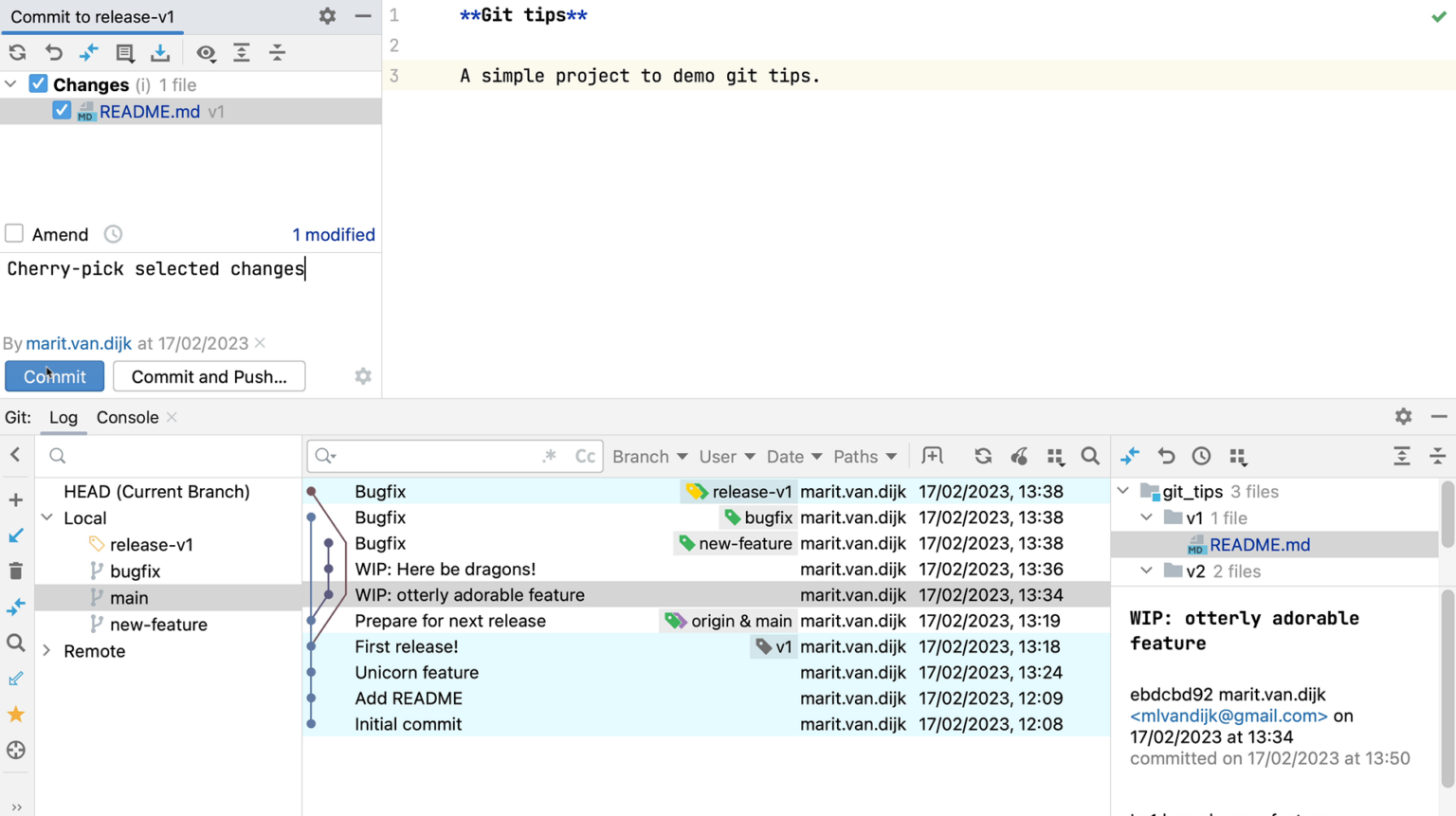Expand the Remote branches node
1456x816 pixels.
pyautogui.click(x=46, y=651)
